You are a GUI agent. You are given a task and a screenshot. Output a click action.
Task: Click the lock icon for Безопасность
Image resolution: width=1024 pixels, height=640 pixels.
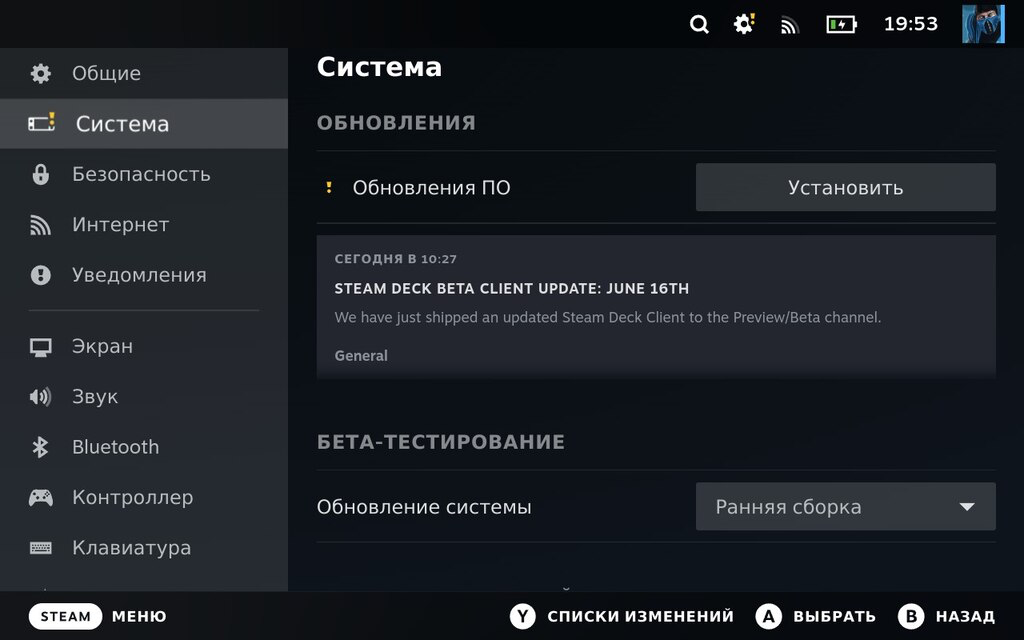click(x=40, y=174)
